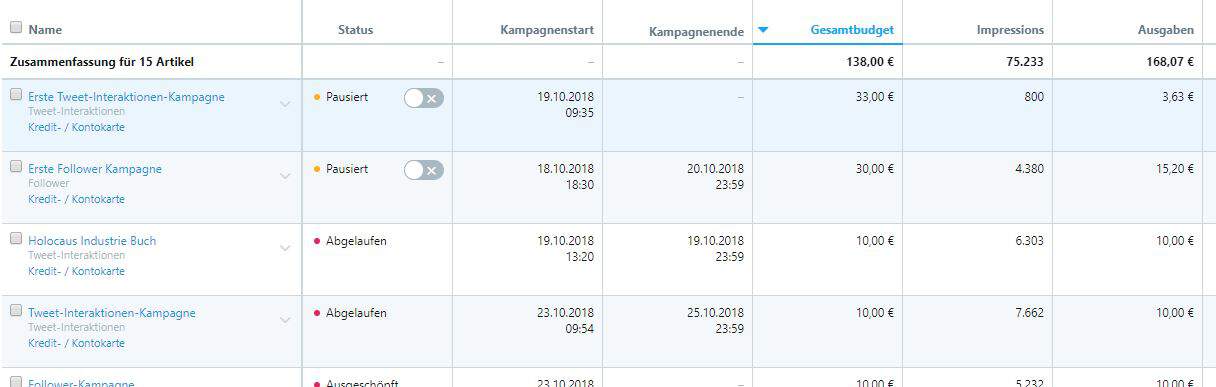The width and height of the screenshot is (1216, 387).
Task: Select the checkbox for Tweet-Interaktionen-Kampagne row
Action: [15, 311]
